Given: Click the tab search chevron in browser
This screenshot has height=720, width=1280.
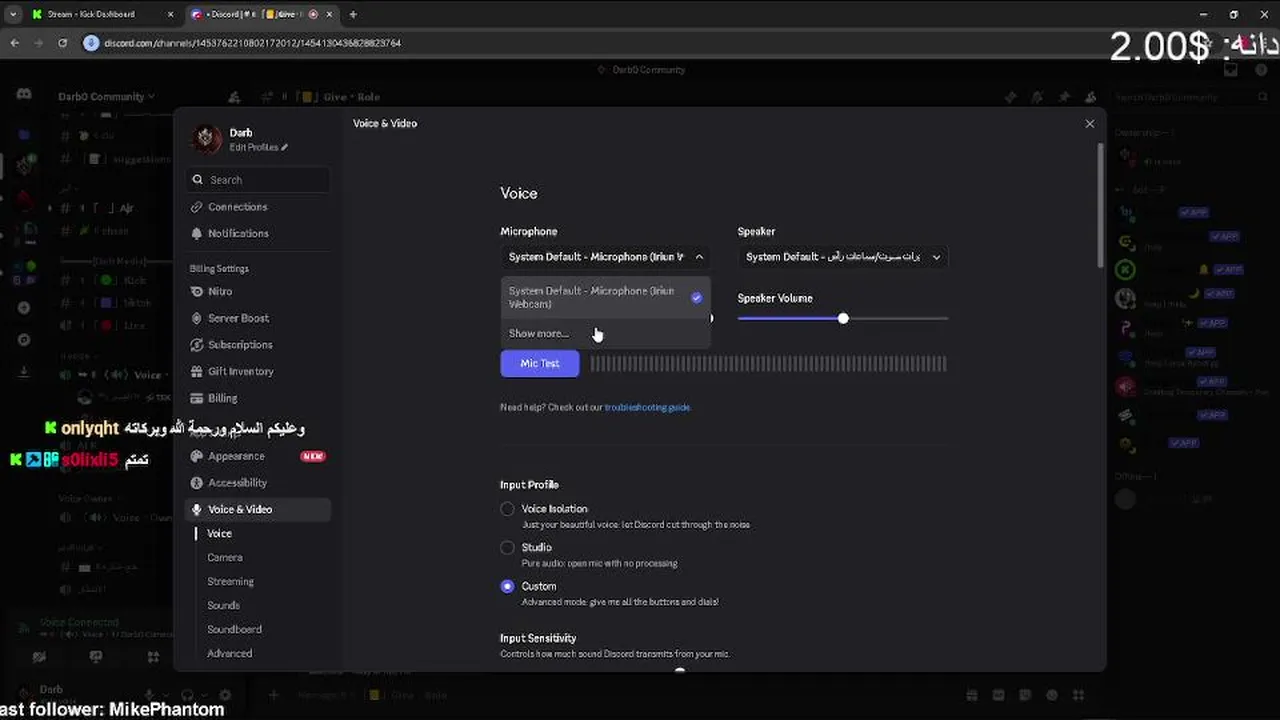Looking at the screenshot, I should pos(15,14).
